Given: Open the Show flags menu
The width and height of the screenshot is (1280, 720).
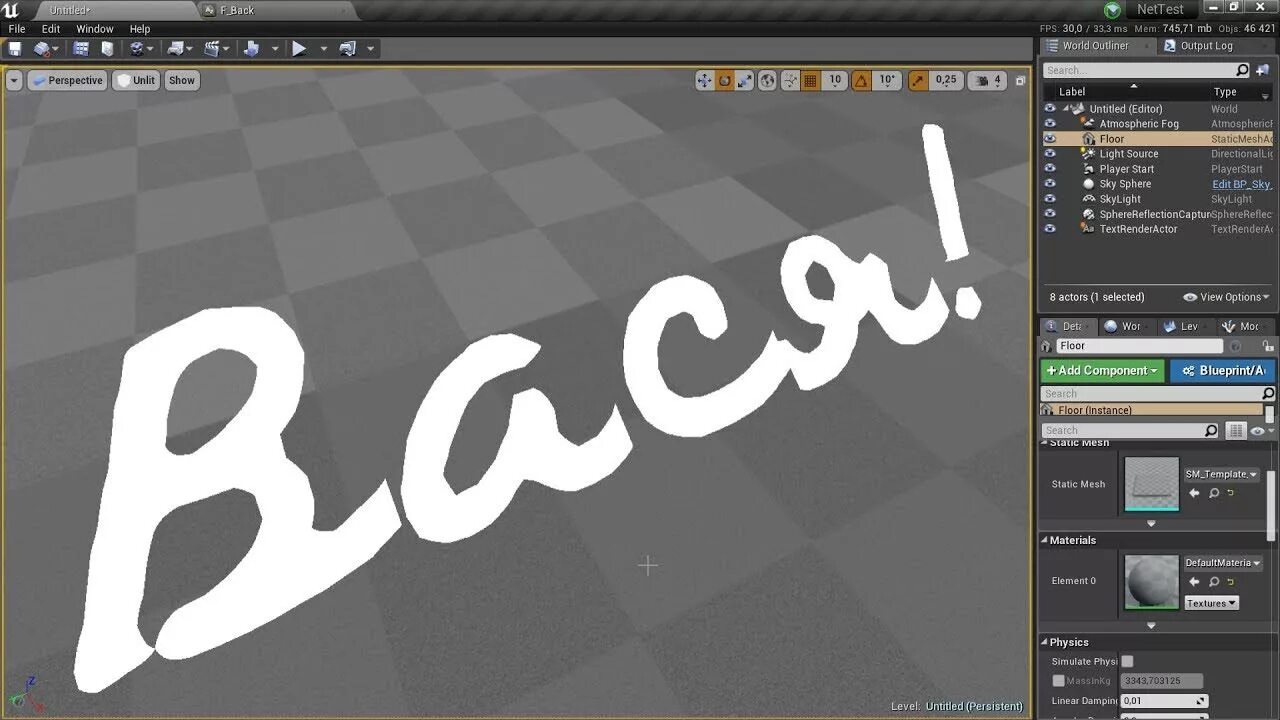Looking at the screenshot, I should click(182, 80).
